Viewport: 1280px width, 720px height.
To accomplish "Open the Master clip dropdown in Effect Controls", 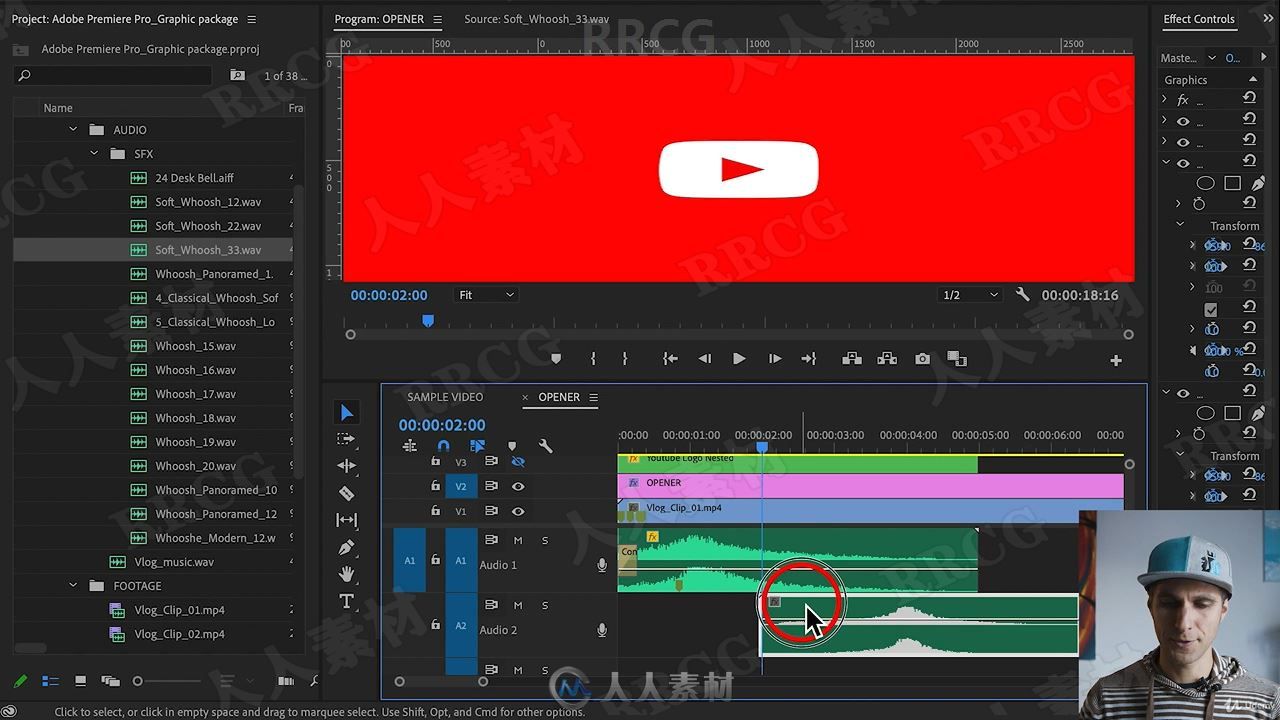I will pyautogui.click(x=1211, y=58).
